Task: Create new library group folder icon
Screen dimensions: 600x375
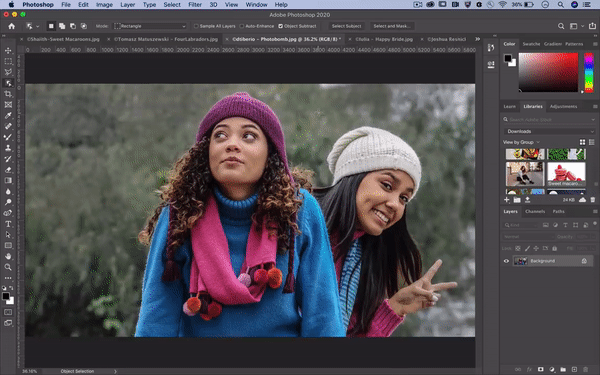Action: click(x=517, y=200)
